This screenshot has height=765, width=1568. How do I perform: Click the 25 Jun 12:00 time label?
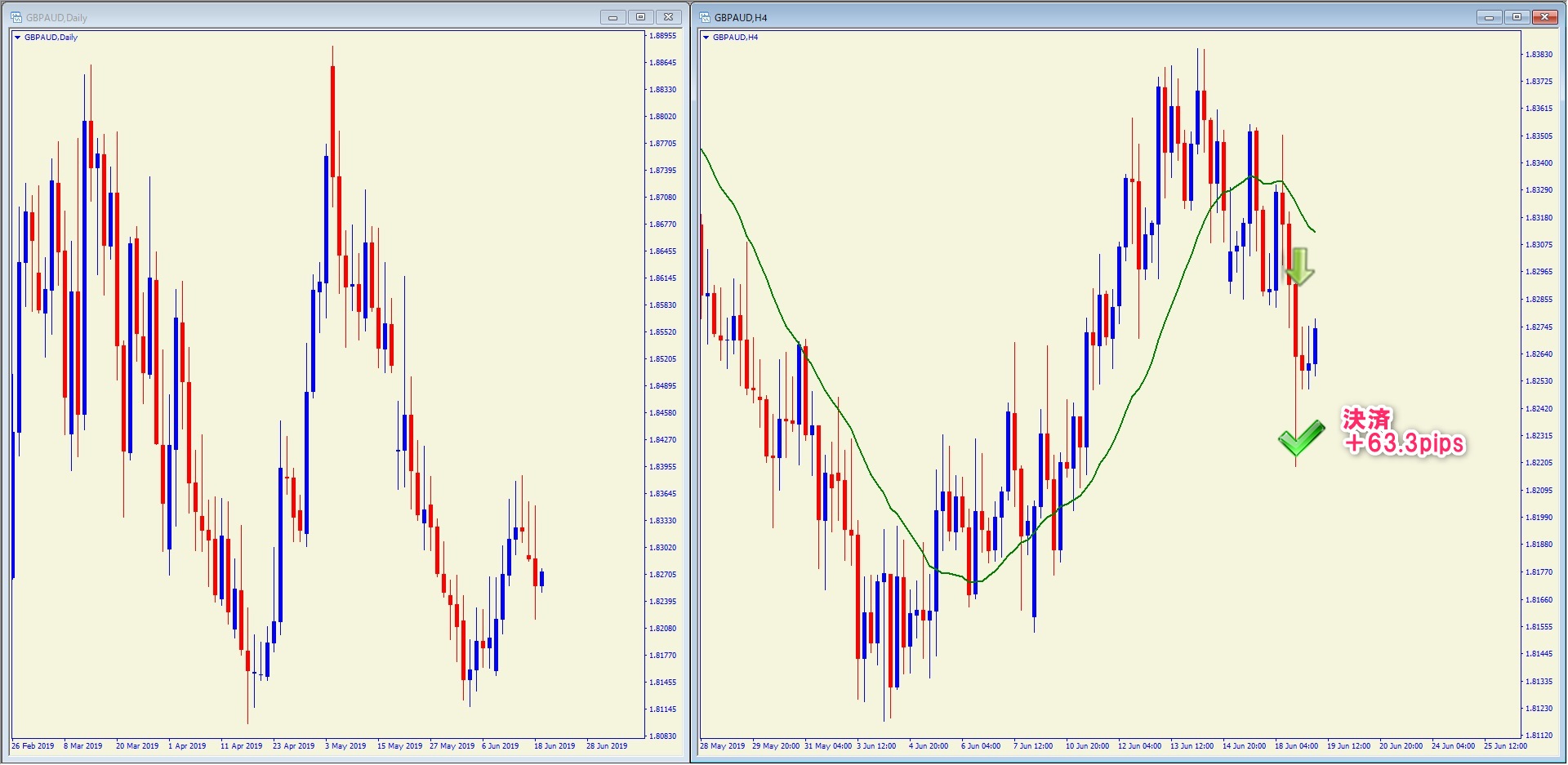tap(1506, 746)
